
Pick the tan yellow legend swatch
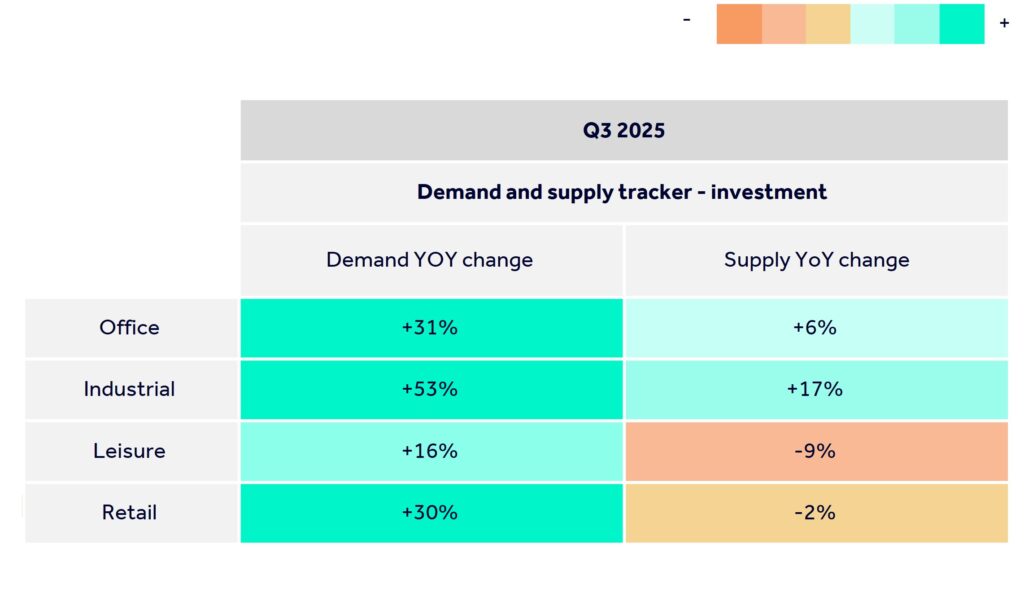tap(828, 24)
